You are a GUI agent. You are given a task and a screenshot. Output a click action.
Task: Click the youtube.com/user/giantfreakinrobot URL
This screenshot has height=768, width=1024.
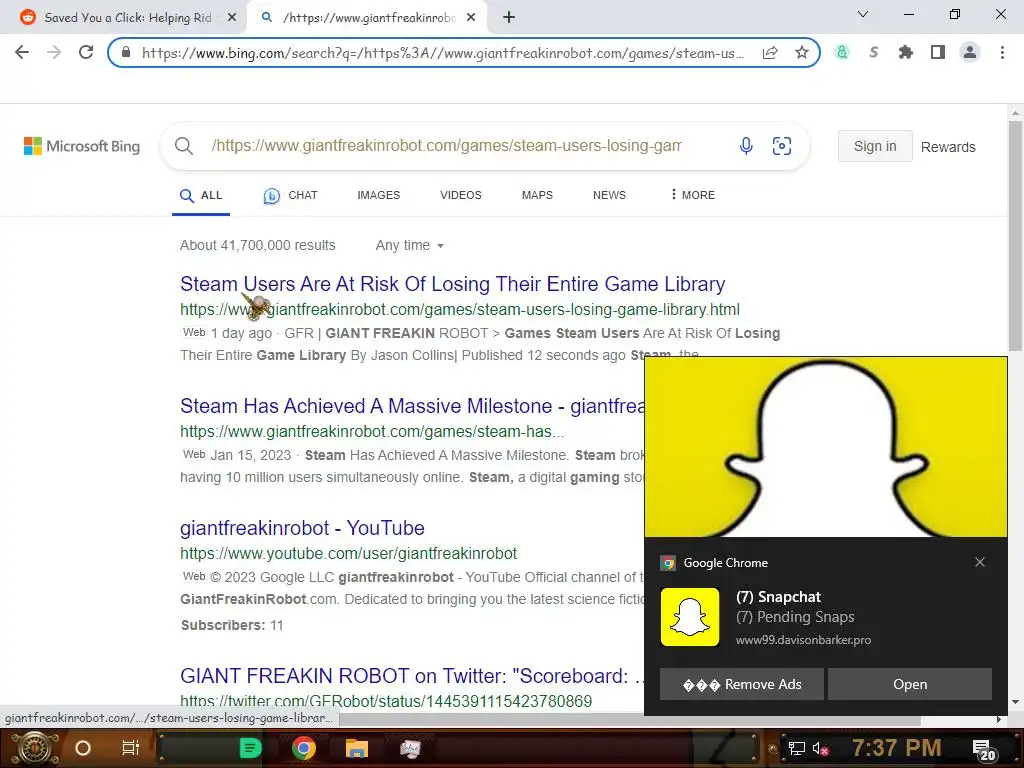click(349, 554)
